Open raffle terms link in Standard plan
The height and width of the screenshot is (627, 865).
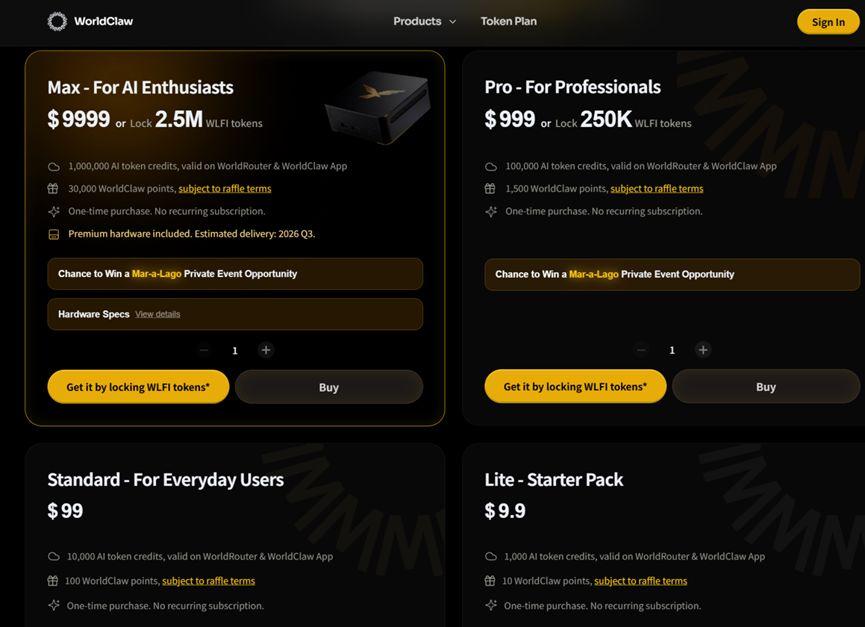click(209, 581)
